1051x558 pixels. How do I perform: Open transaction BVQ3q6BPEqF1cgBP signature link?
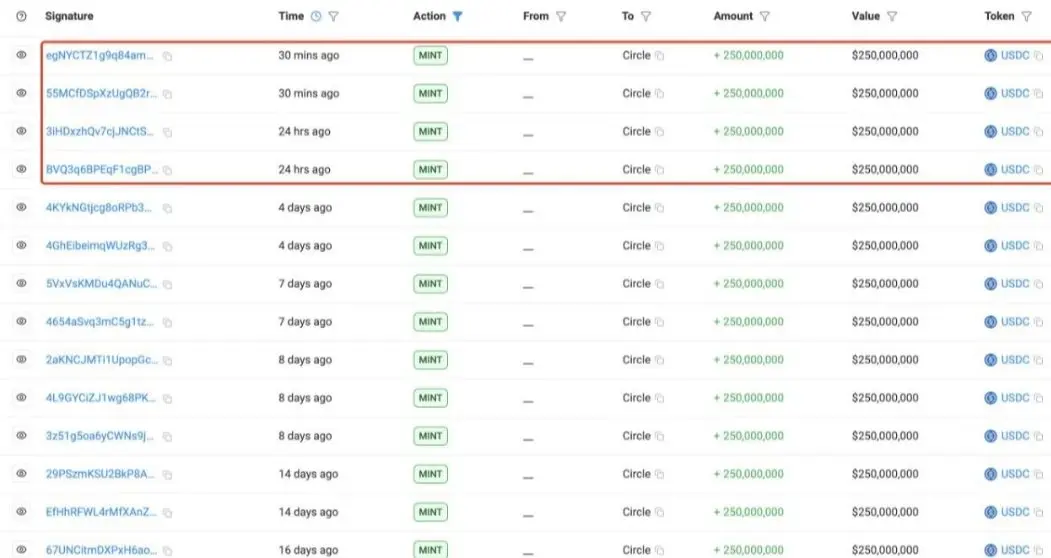[101, 170]
